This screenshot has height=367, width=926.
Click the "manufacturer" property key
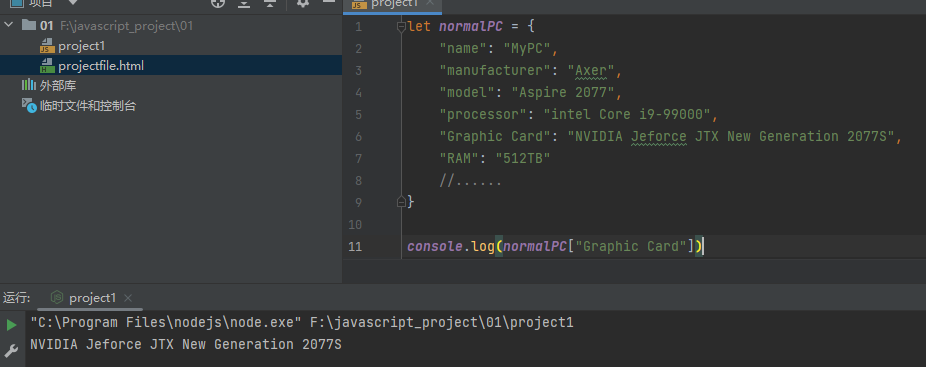[495, 71]
